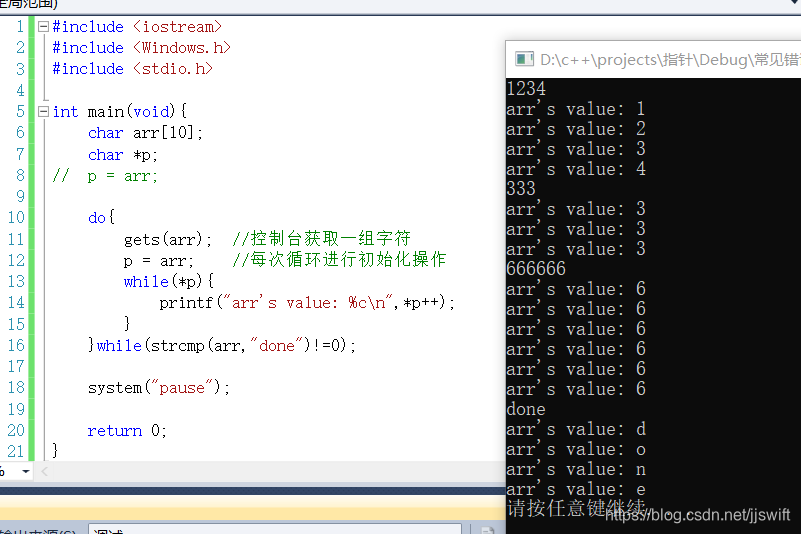Click console output arr's value: e
Image resolution: width=801 pixels, height=534 pixels.
(x=576, y=489)
